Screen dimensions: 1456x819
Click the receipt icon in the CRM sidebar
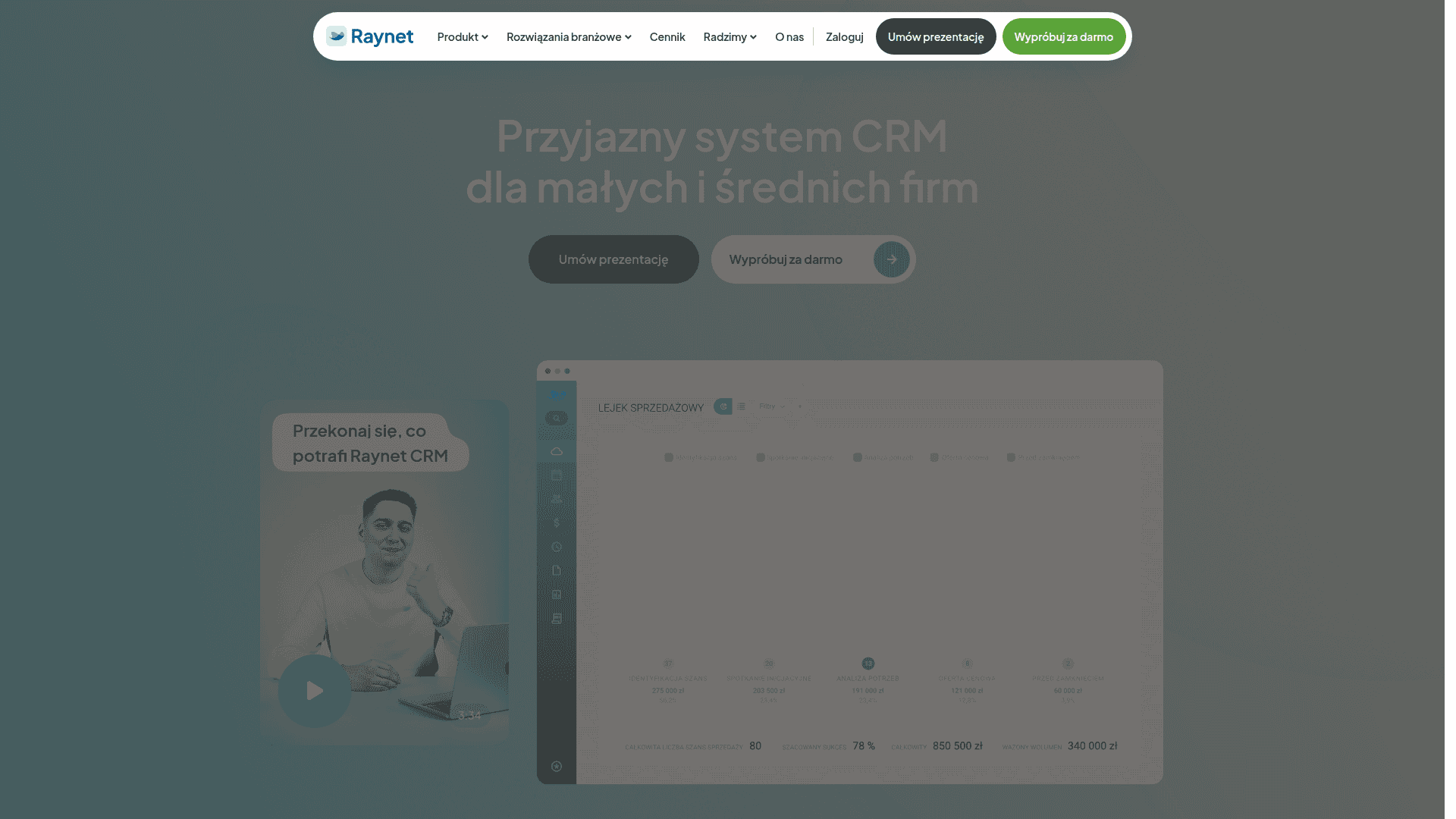557,618
